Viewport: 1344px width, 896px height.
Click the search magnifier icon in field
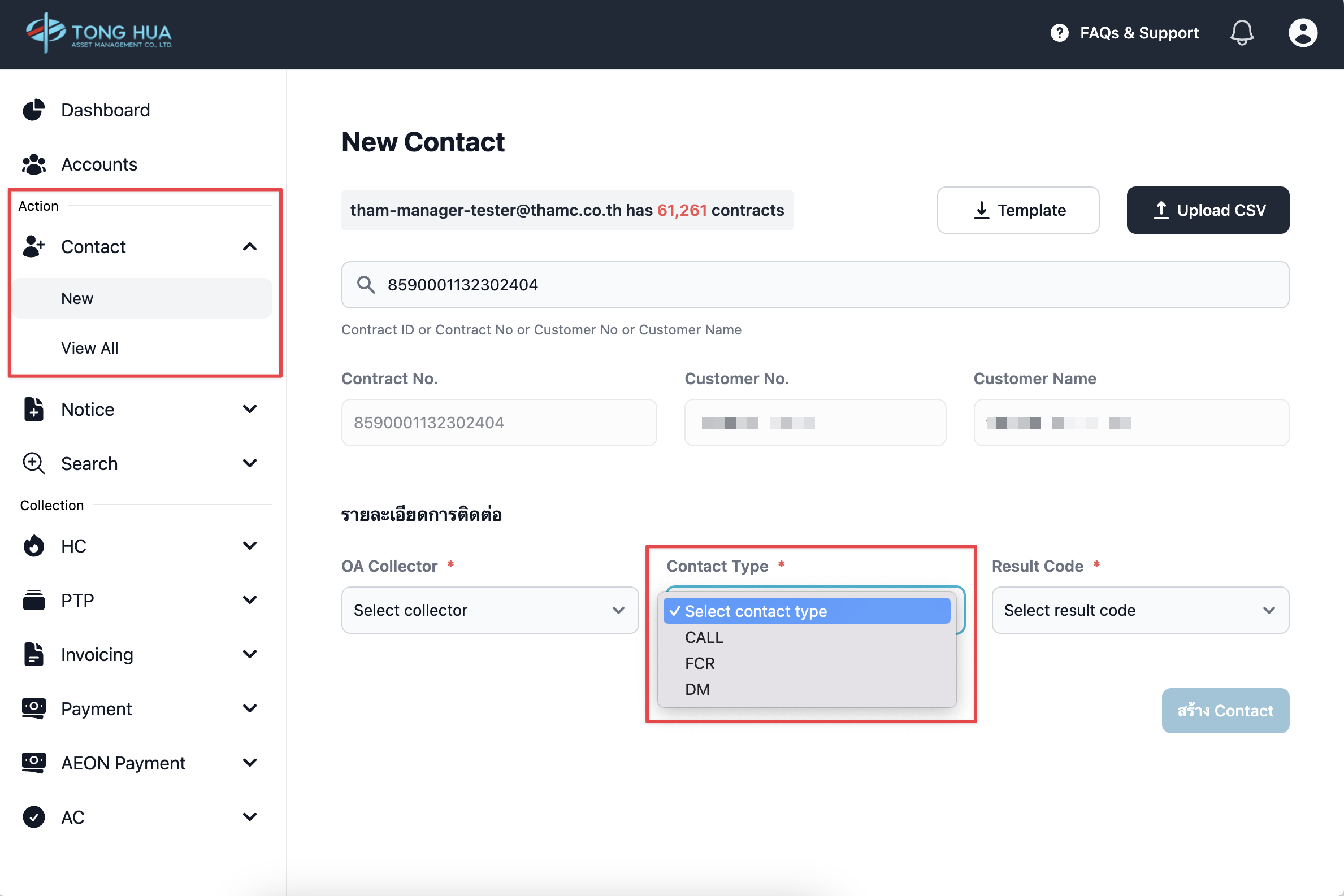[x=366, y=285]
